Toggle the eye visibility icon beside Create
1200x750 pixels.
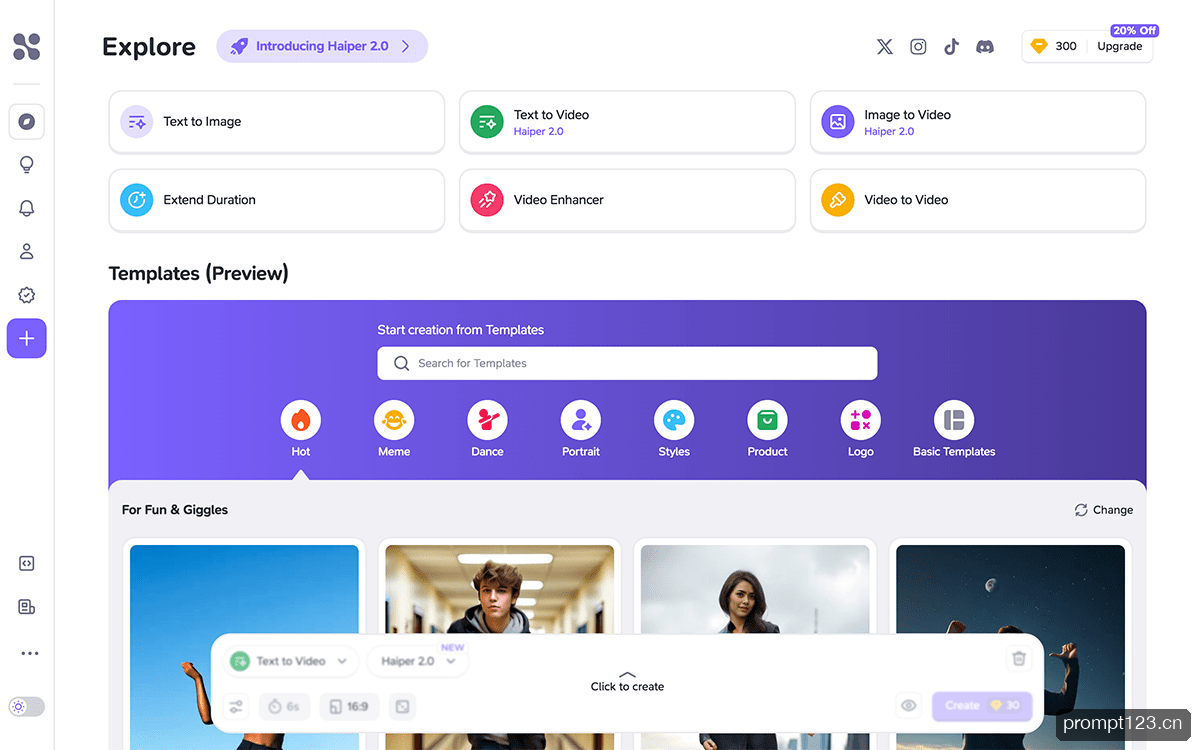(908, 706)
